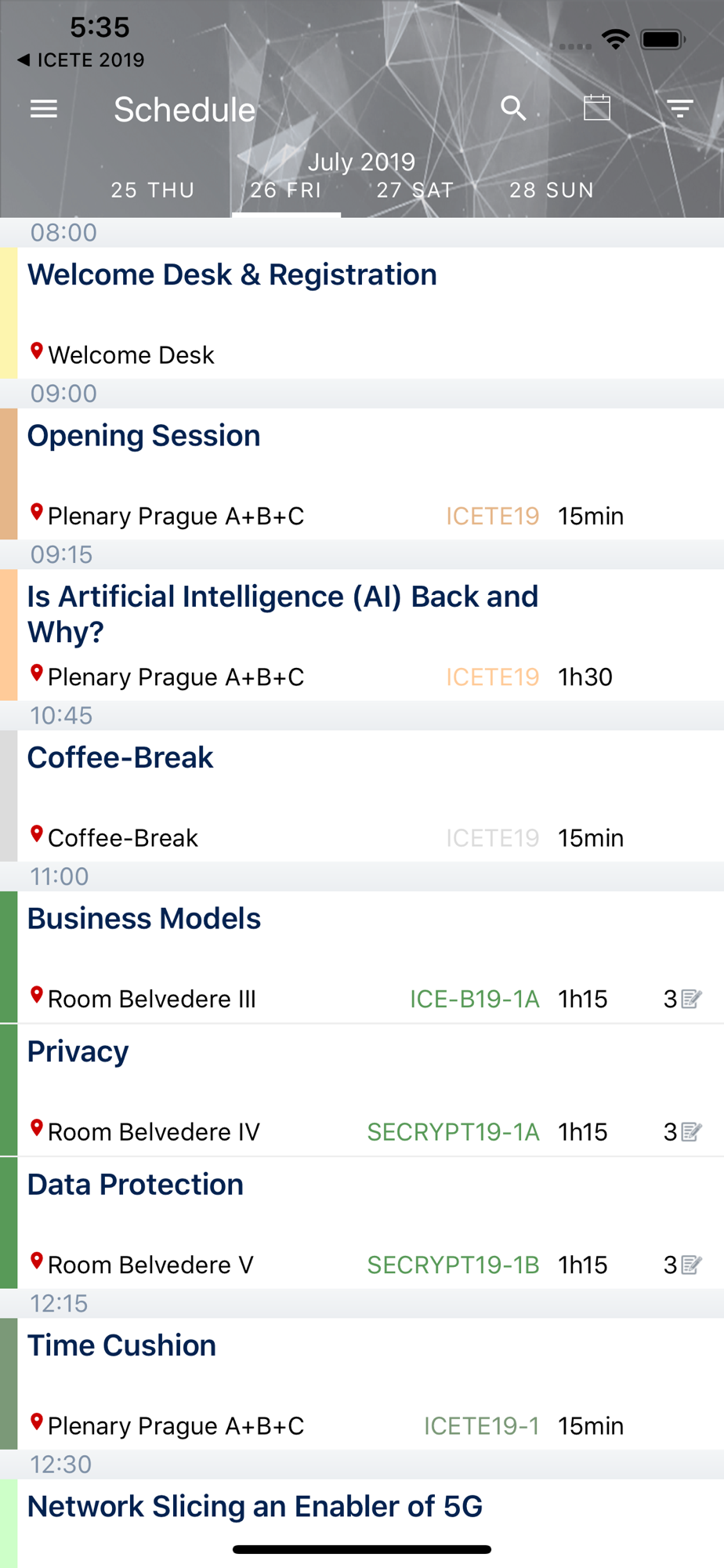Viewport: 724px width, 1568px height.
Task: Tap the notes icon on Data Protection
Action: coord(691,1265)
